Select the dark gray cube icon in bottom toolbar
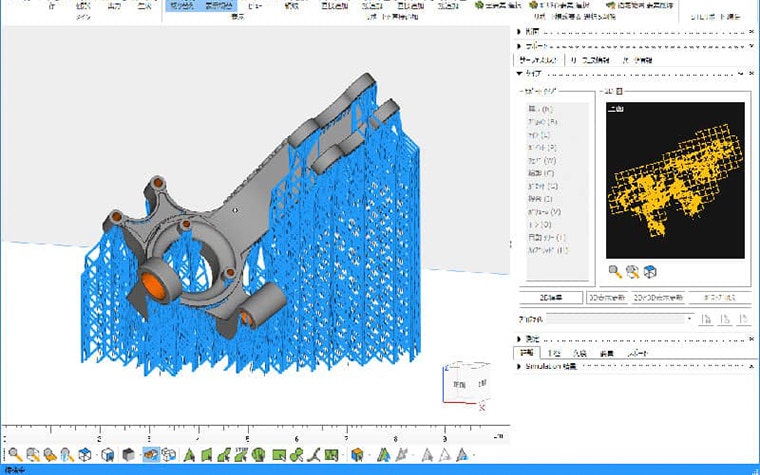Viewport: 760px width, 475px height. (x=129, y=455)
